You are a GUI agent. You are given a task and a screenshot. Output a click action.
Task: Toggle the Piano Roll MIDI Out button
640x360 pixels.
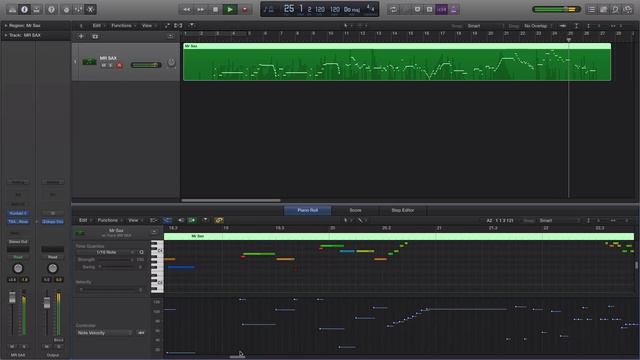tap(192, 220)
